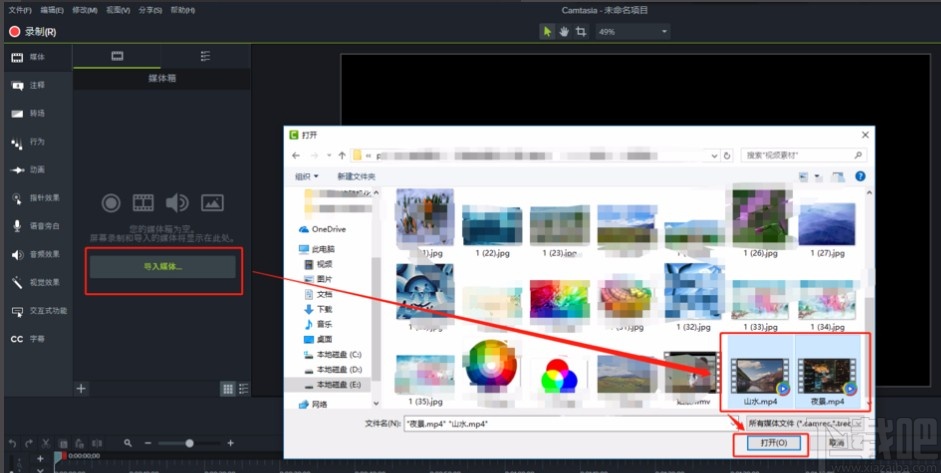This screenshot has height=473, width=941.
Task: Click the refresh icon beside address bar
Action: (727, 155)
